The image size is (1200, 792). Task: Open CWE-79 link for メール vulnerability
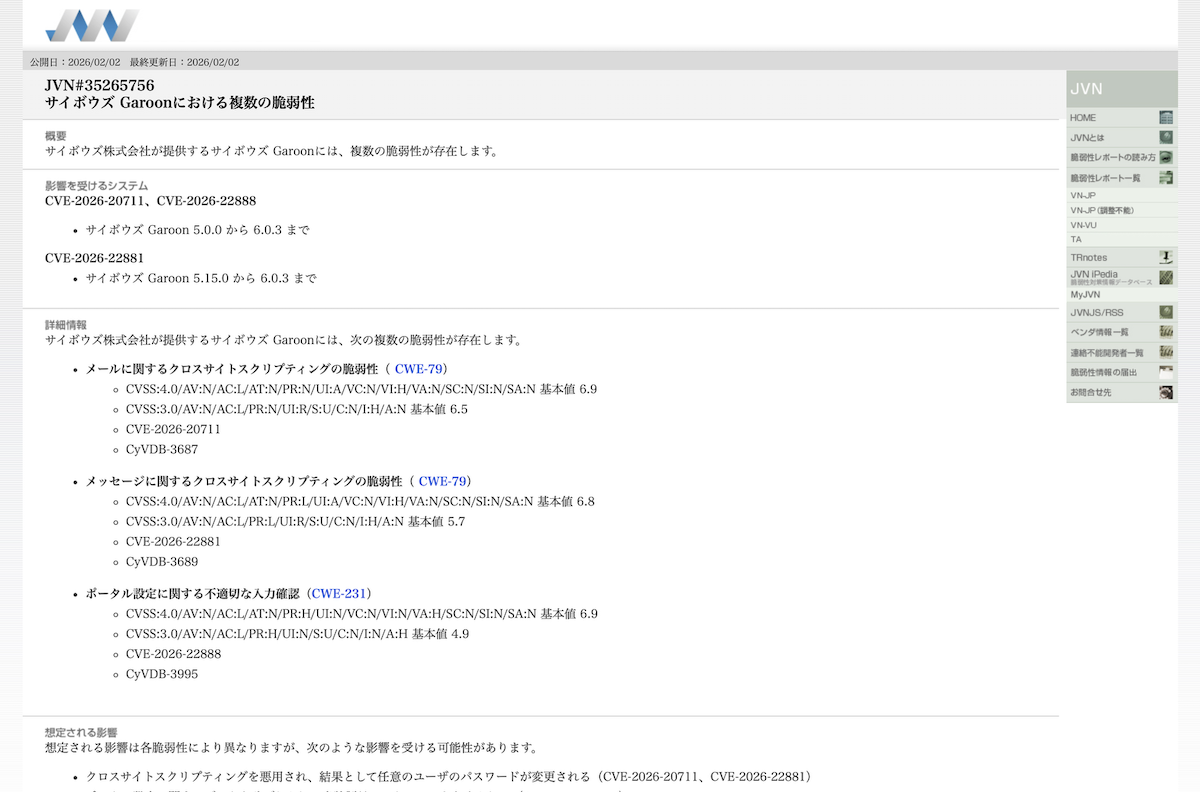click(419, 369)
